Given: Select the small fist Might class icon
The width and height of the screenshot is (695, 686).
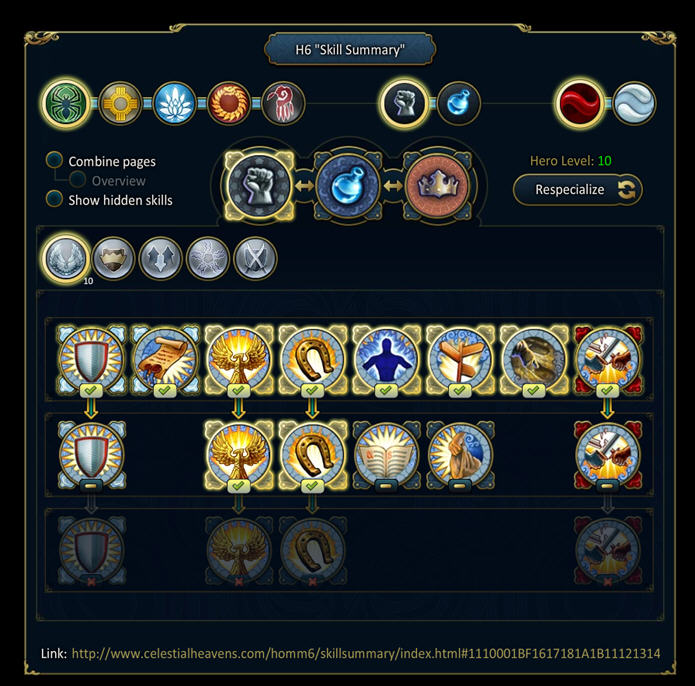Looking at the screenshot, I should pos(404,103).
